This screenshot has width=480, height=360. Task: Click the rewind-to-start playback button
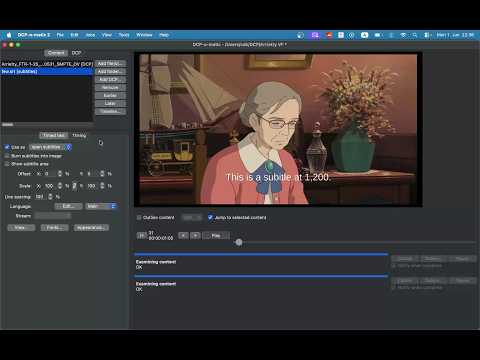coord(141,236)
